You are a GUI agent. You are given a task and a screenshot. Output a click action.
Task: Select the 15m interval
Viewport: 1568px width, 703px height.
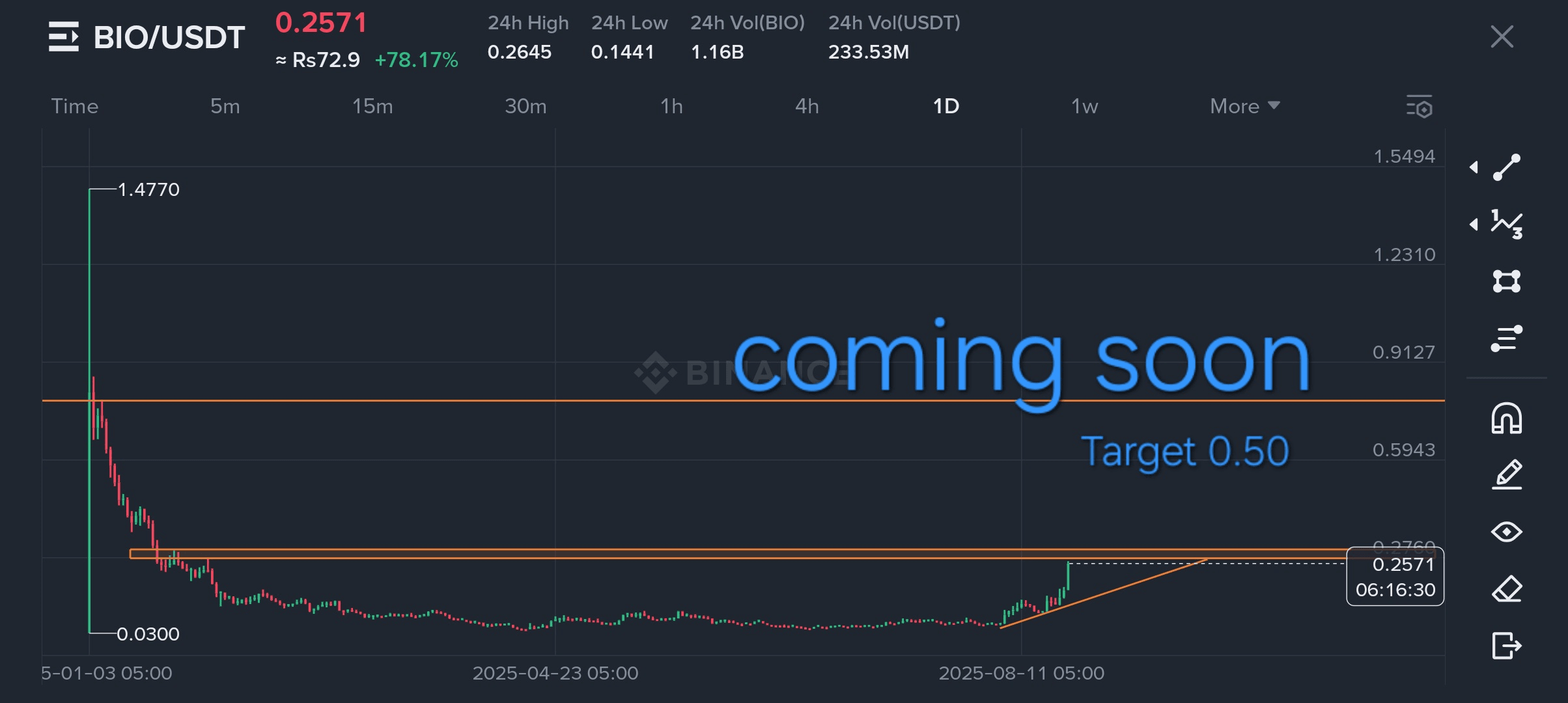(x=372, y=106)
